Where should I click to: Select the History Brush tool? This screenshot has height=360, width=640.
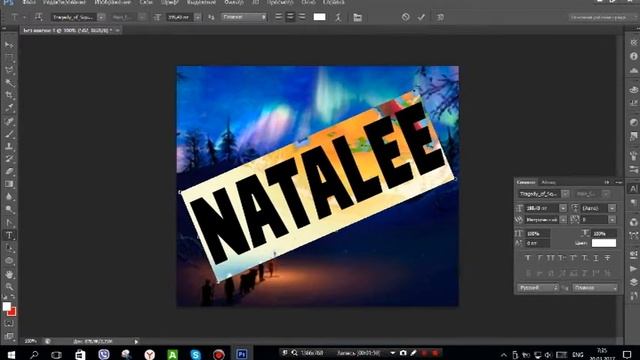tap(9, 159)
